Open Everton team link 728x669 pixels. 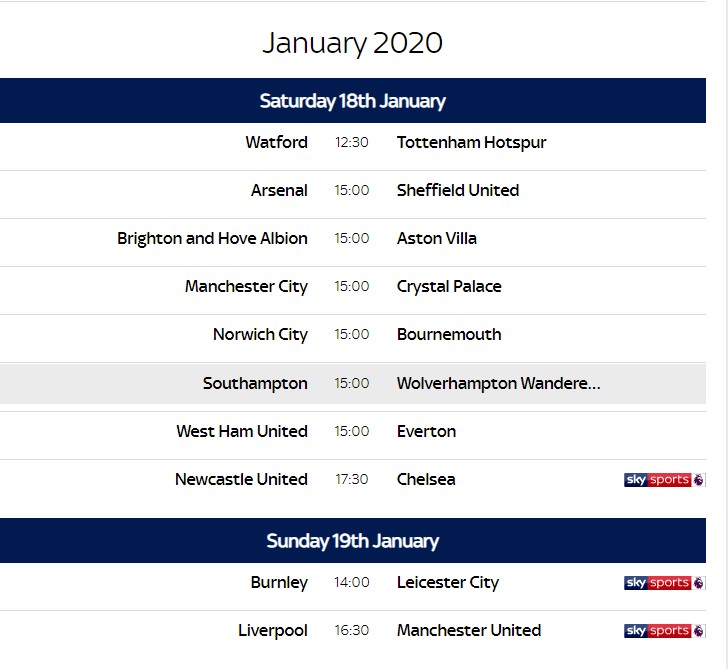click(426, 431)
